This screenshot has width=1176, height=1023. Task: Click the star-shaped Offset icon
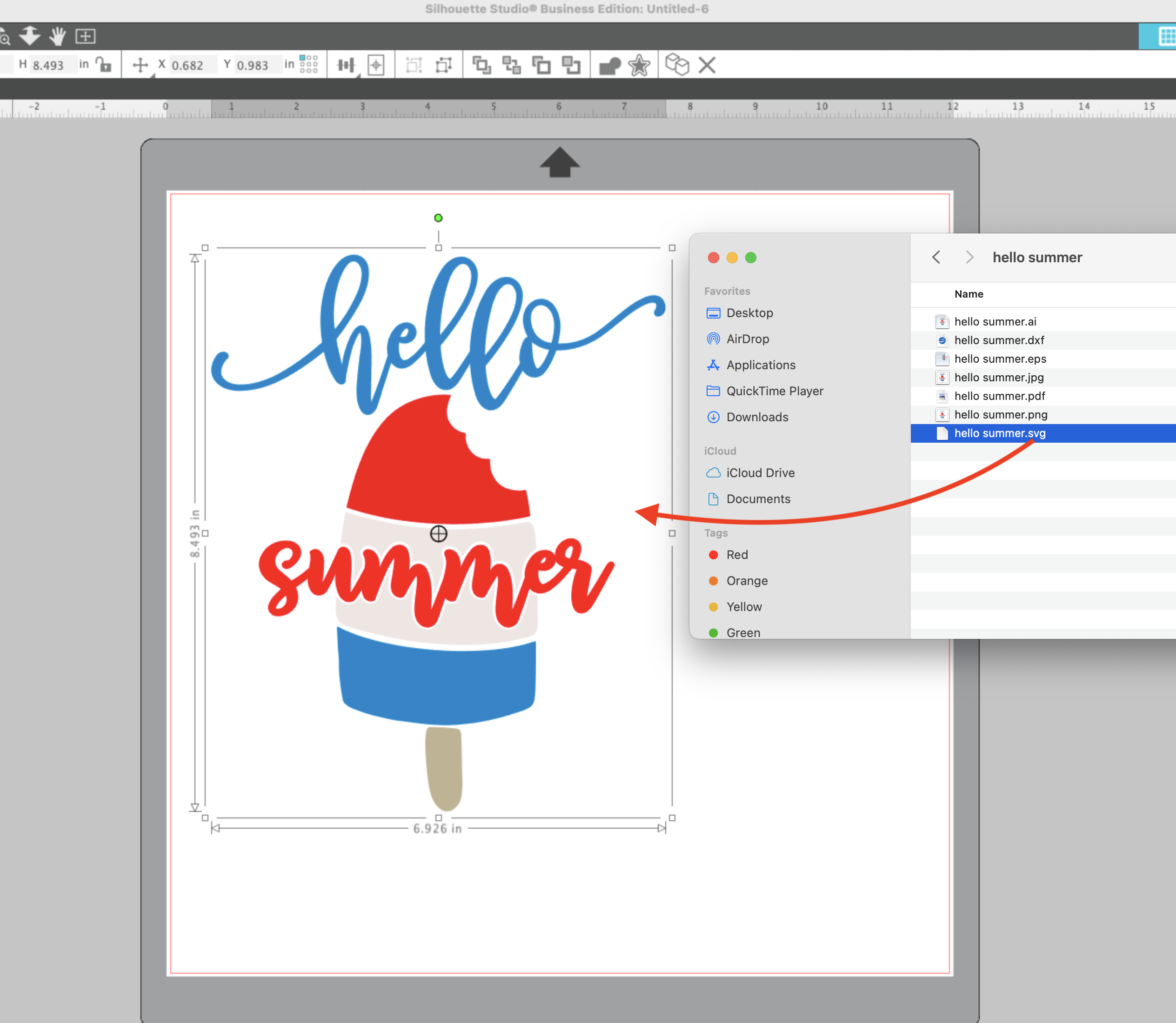pyautogui.click(x=639, y=65)
